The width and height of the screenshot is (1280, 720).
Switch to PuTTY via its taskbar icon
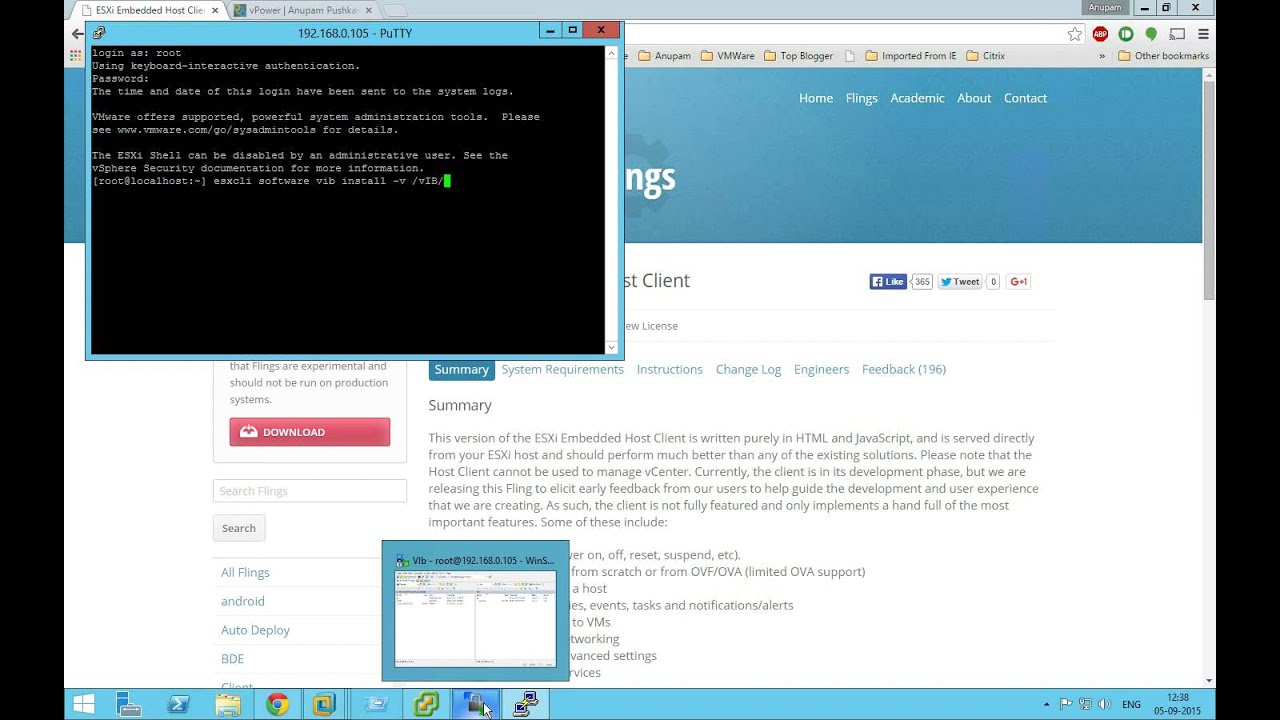point(525,705)
